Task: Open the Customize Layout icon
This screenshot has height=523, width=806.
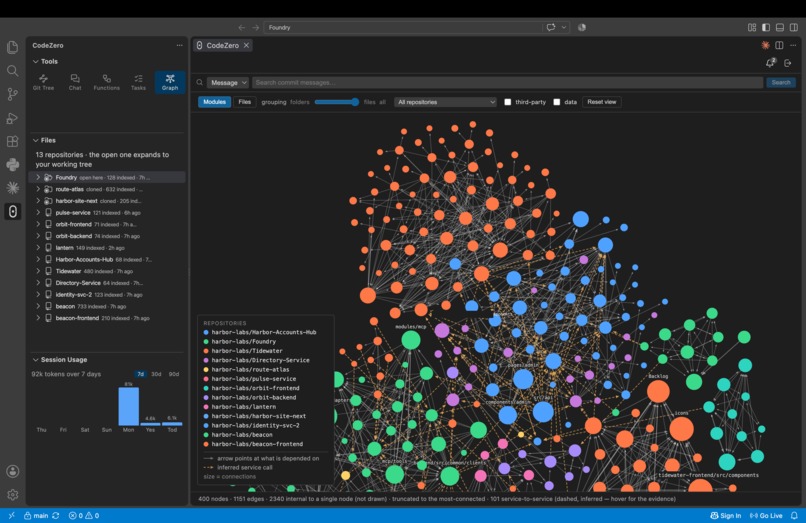Action: point(752,27)
